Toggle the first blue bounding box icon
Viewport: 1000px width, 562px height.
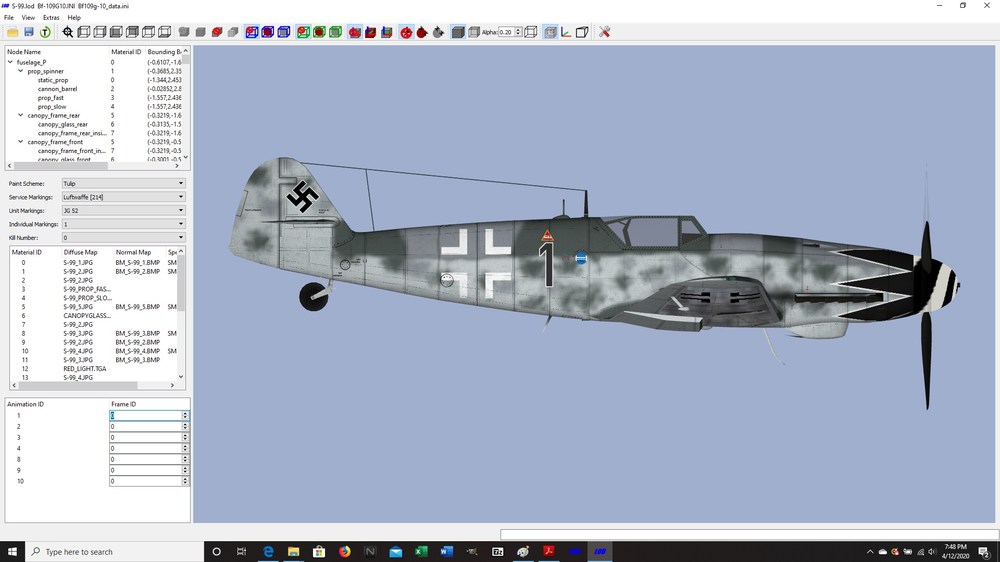tap(252, 32)
